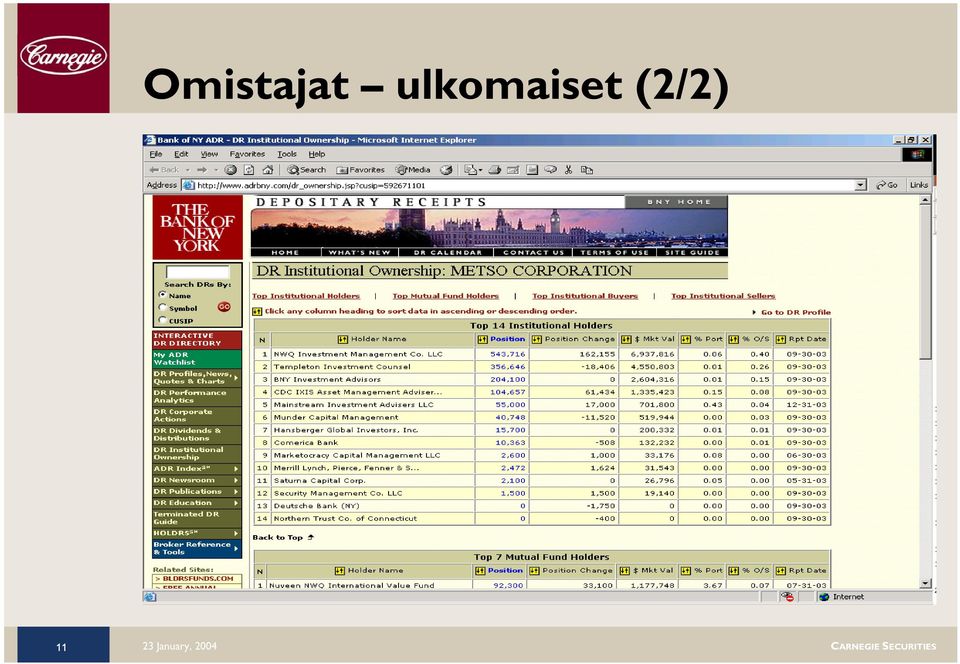Click the Back button in IE toolbar
Viewport: 960px width, 664px height.
(164, 170)
